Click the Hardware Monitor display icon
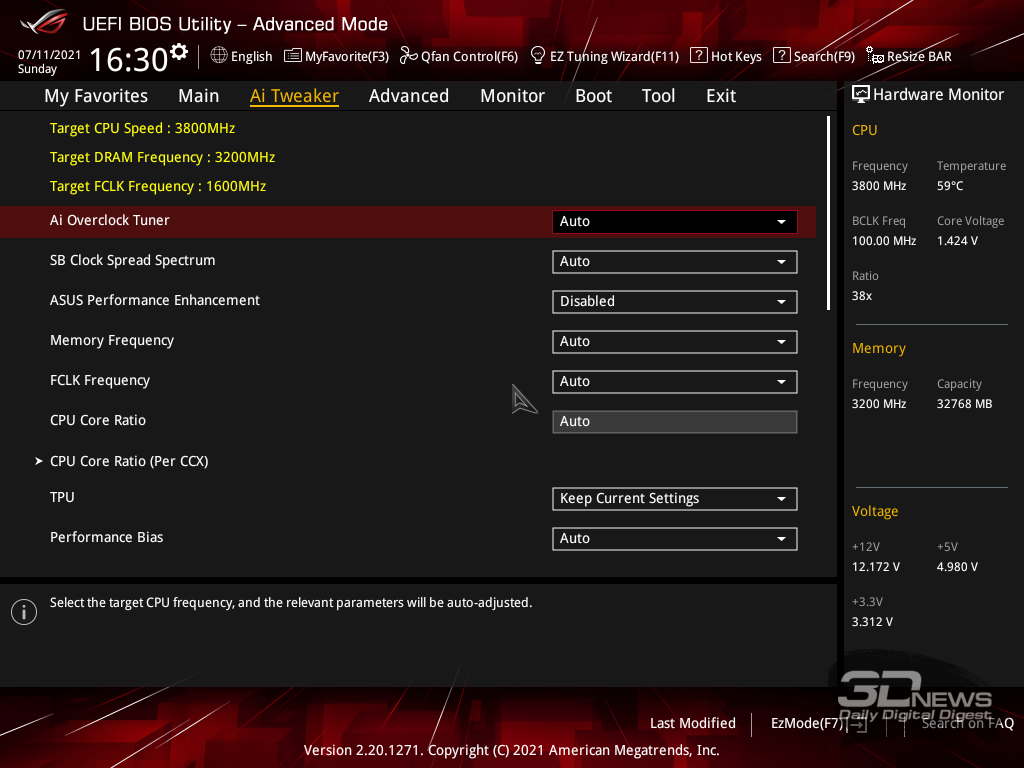Image resolution: width=1024 pixels, height=768 pixels. (861, 95)
